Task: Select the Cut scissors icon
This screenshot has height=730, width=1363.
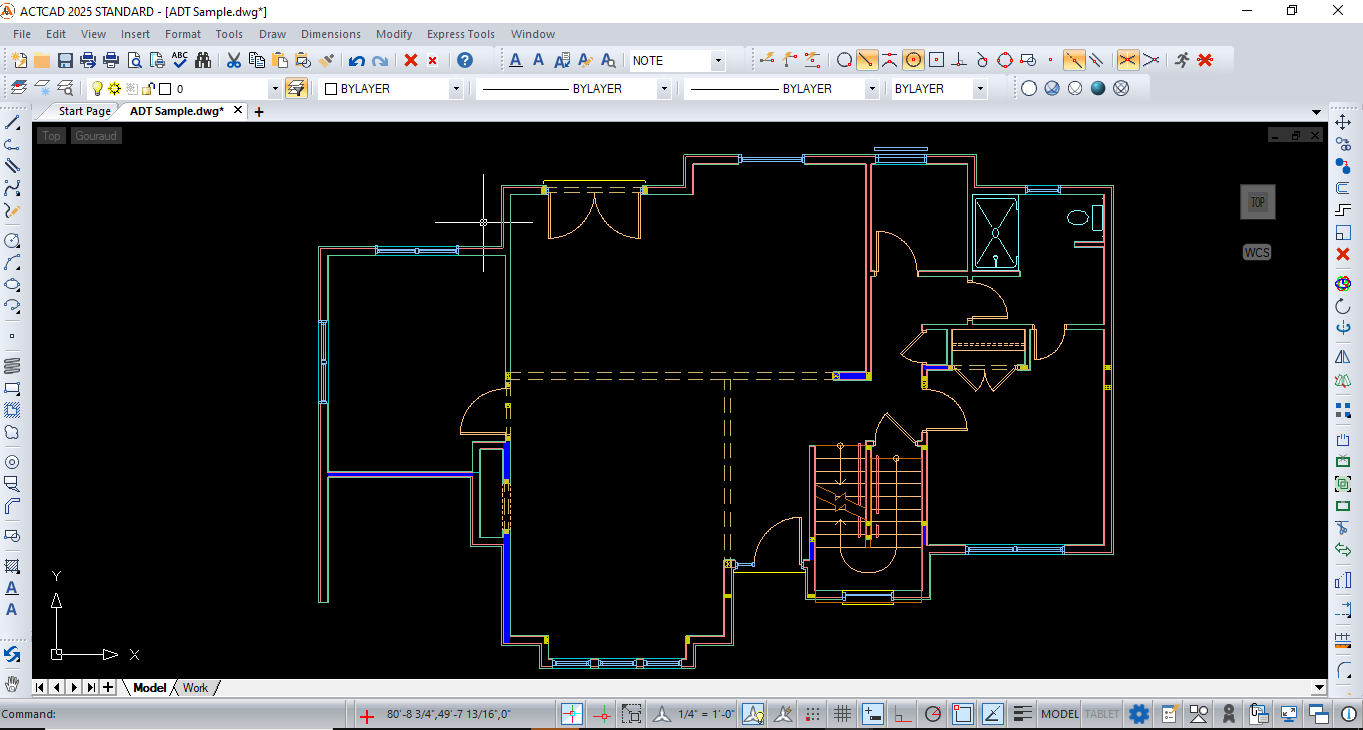Action: 233,60
